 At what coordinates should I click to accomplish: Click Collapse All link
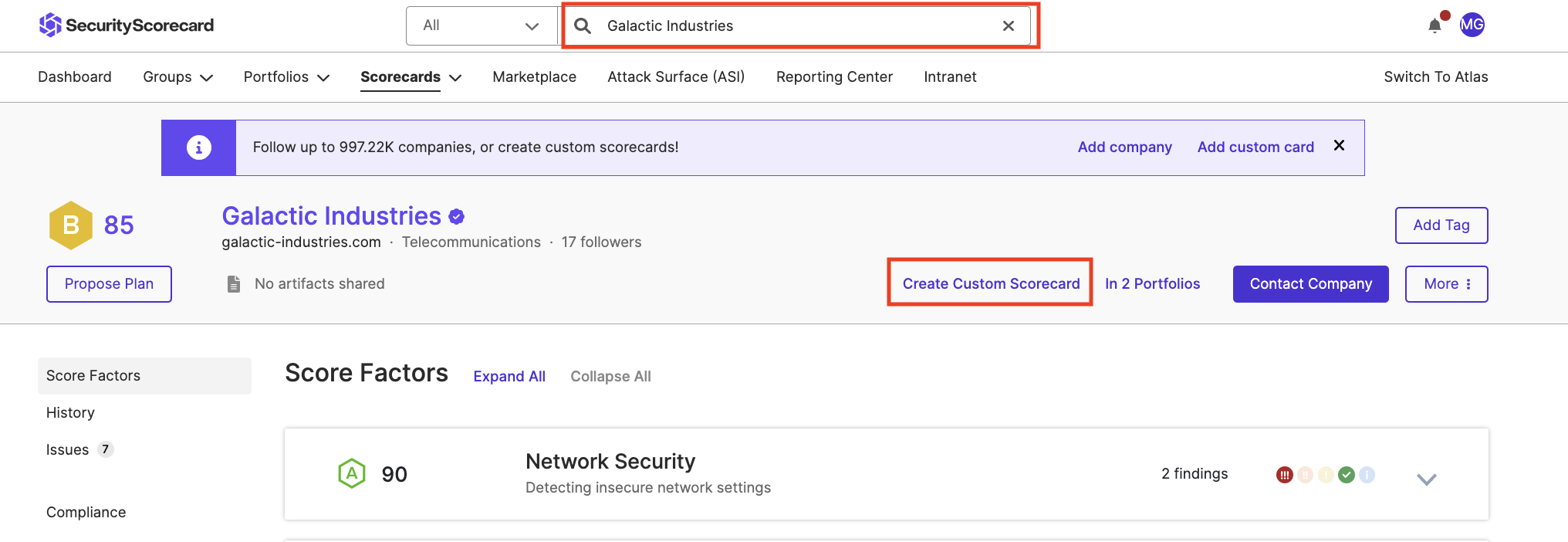[x=610, y=376]
